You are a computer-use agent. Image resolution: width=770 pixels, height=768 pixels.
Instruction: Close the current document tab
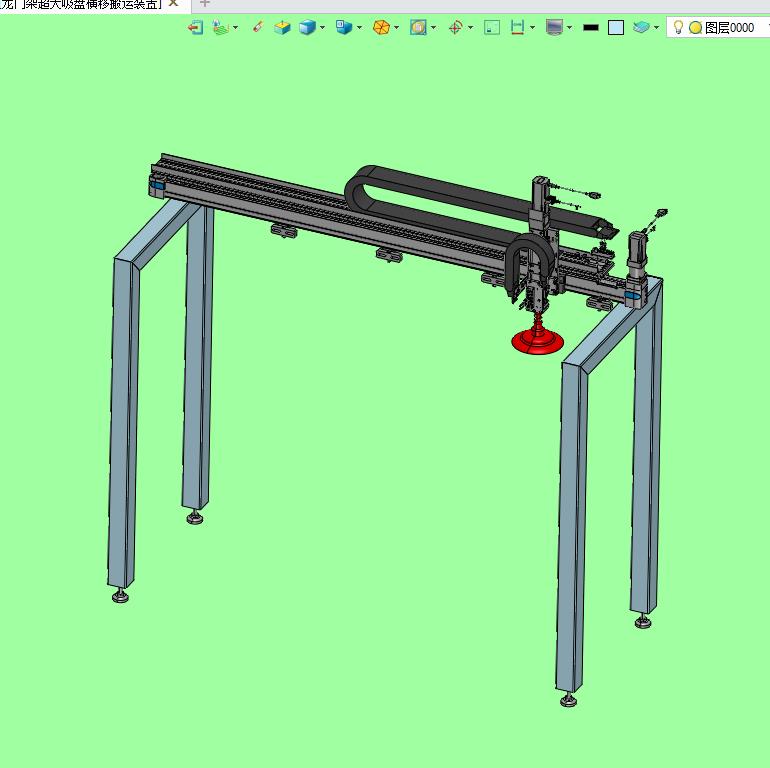(x=173, y=3)
